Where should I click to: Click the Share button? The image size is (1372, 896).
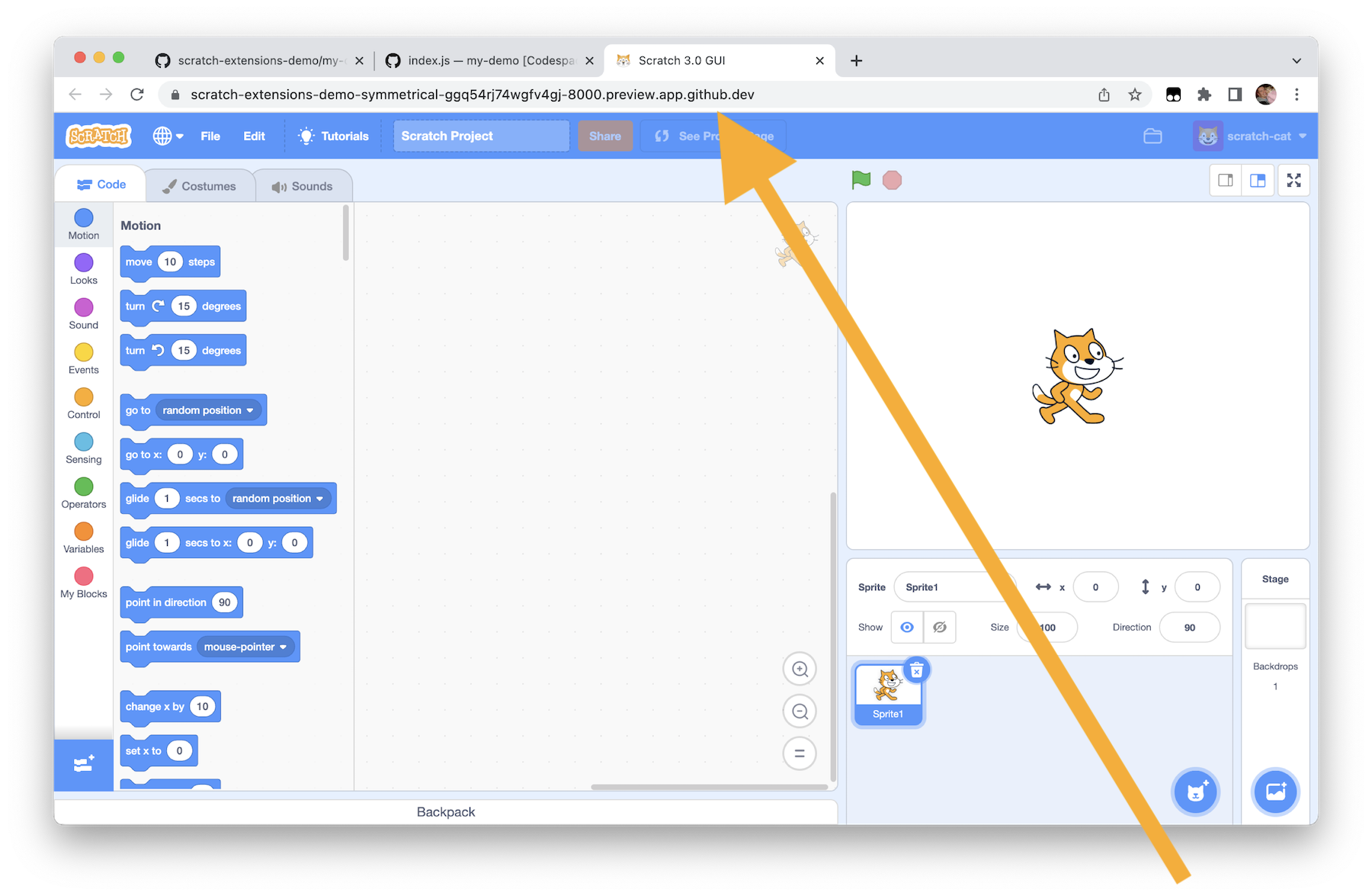click(x=605, y=136)
